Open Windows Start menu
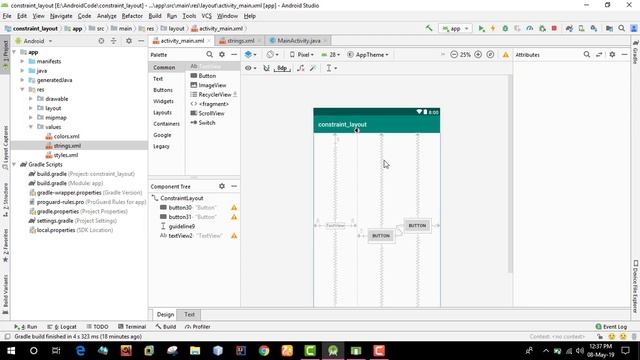 11,351
